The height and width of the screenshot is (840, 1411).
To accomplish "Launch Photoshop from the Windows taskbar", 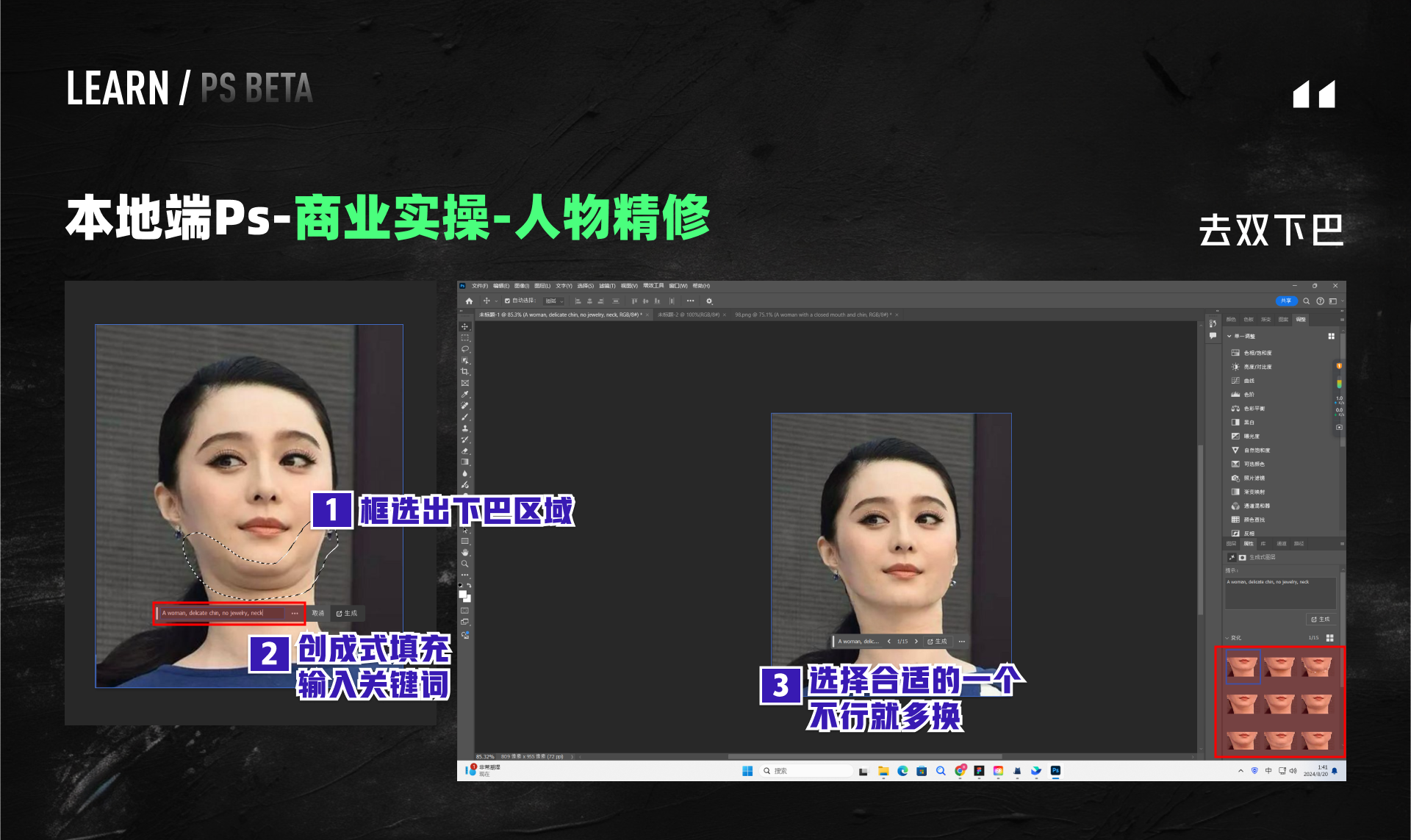I will [x=1055, y=770].
